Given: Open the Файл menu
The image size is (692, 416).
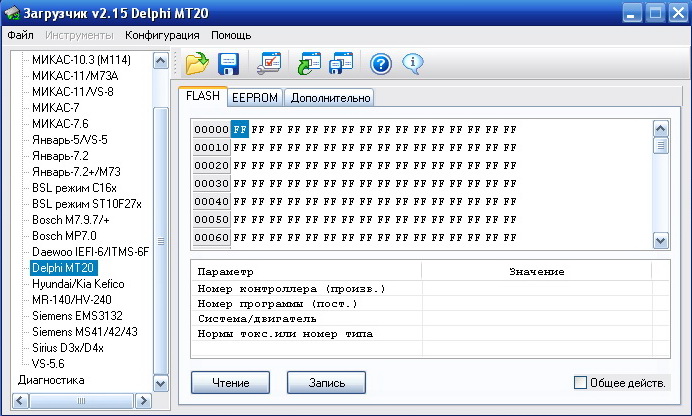Looking at the screenshot, I should coord(20,35).
